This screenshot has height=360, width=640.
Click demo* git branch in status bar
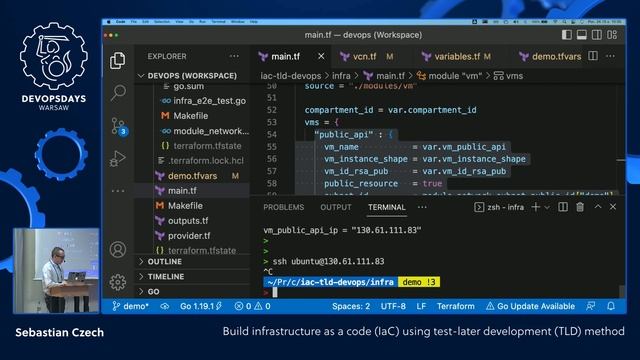click(x=131, y=306)
